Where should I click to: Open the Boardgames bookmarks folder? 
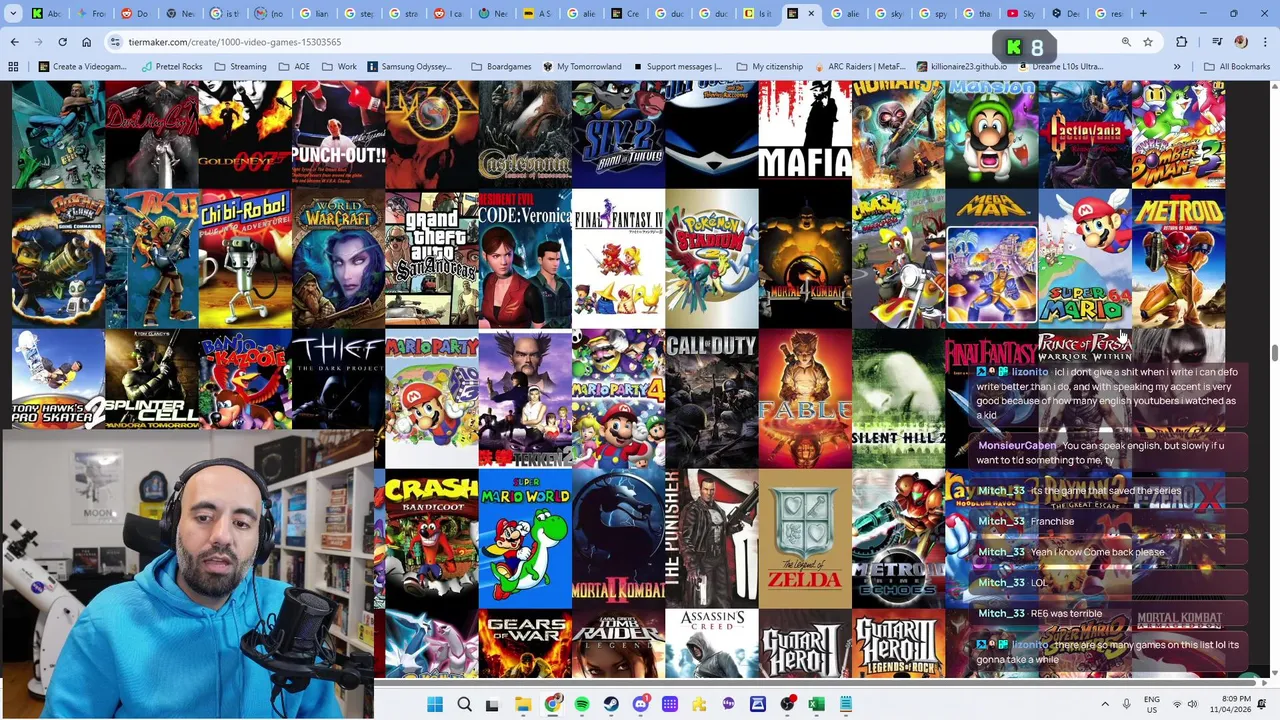click(x=501, y=67)
